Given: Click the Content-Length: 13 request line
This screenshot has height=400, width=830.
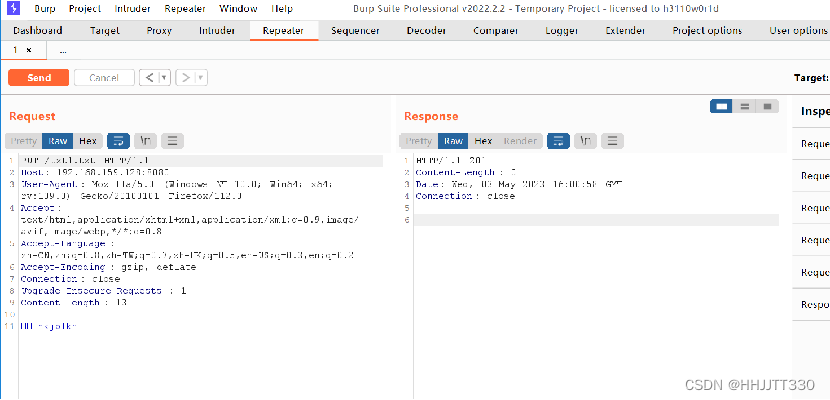Looking at the screenshot, I should coord(74,303).
